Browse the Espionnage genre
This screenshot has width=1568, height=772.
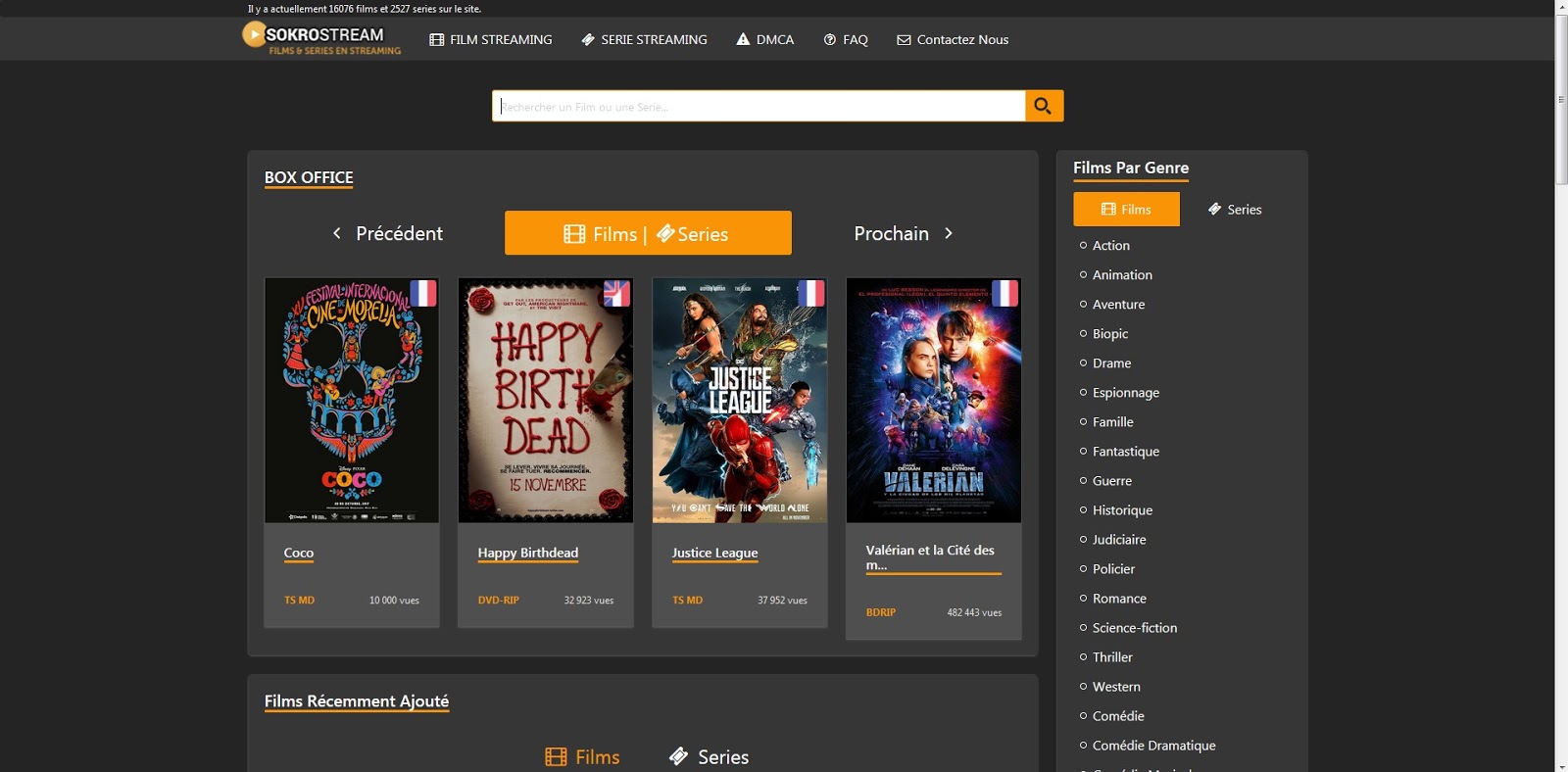[1126, 392]
